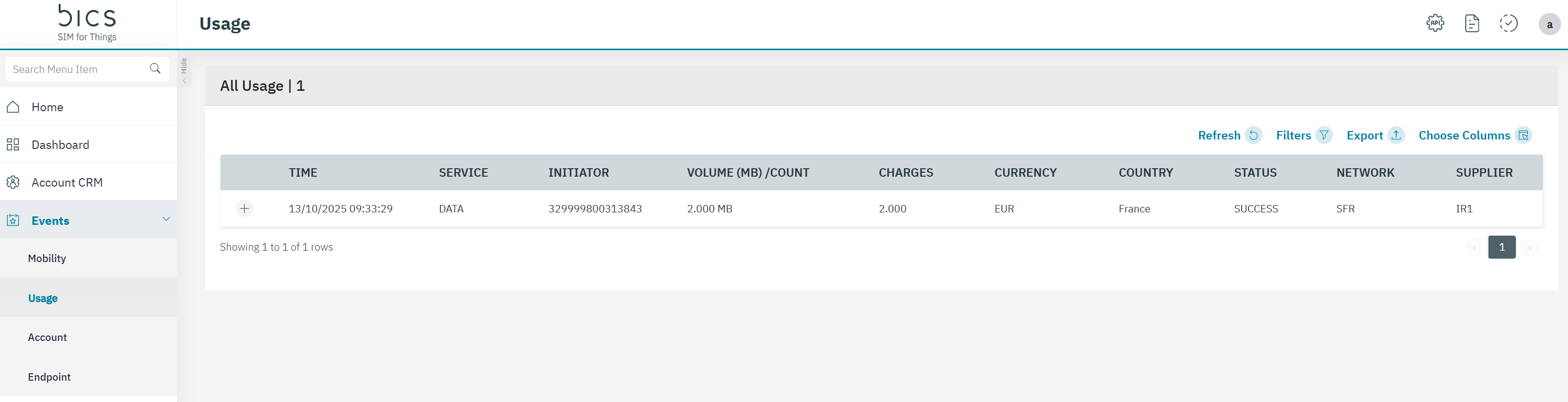Open the user avatar 'a' menu
The image size is (1568, 402).
(x=1549, y=24)
